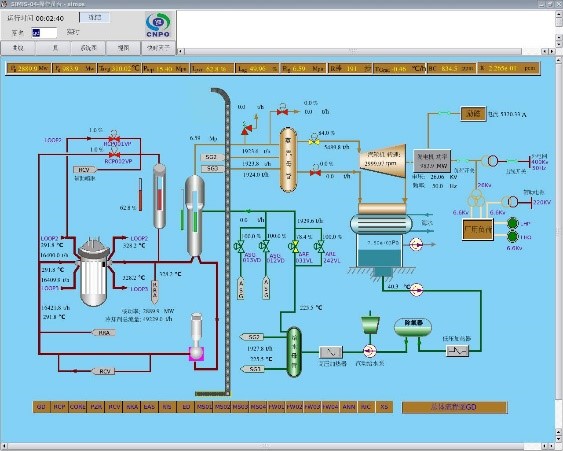
Task: Click the white input field below runtime
Action: pyautogui.click(x=44, y=33)
